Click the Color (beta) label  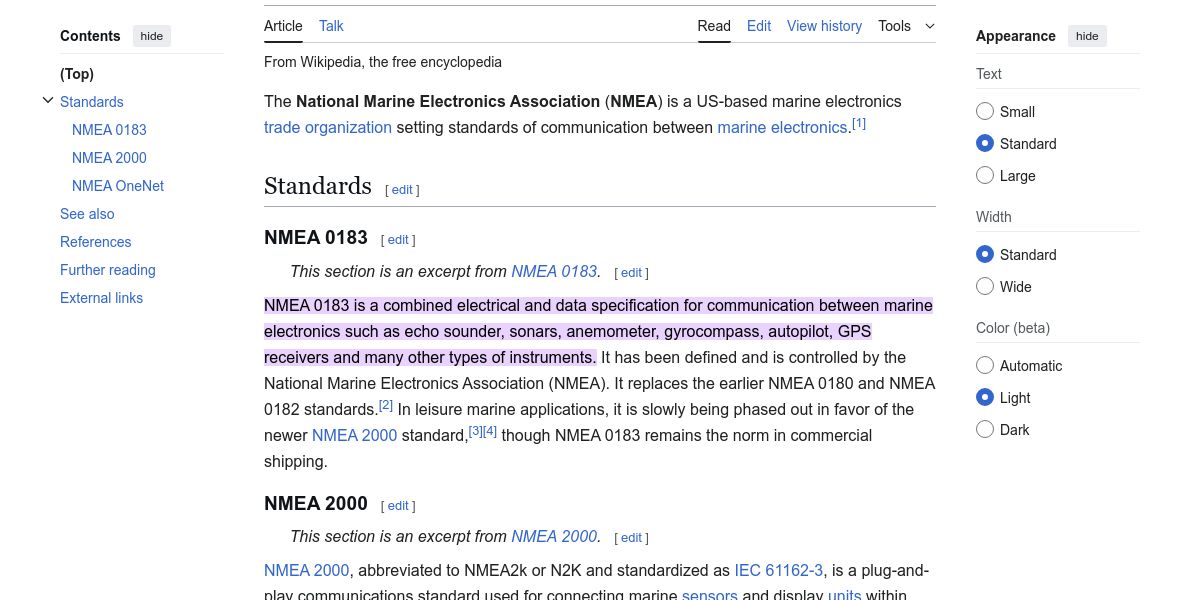point(1013,328)
